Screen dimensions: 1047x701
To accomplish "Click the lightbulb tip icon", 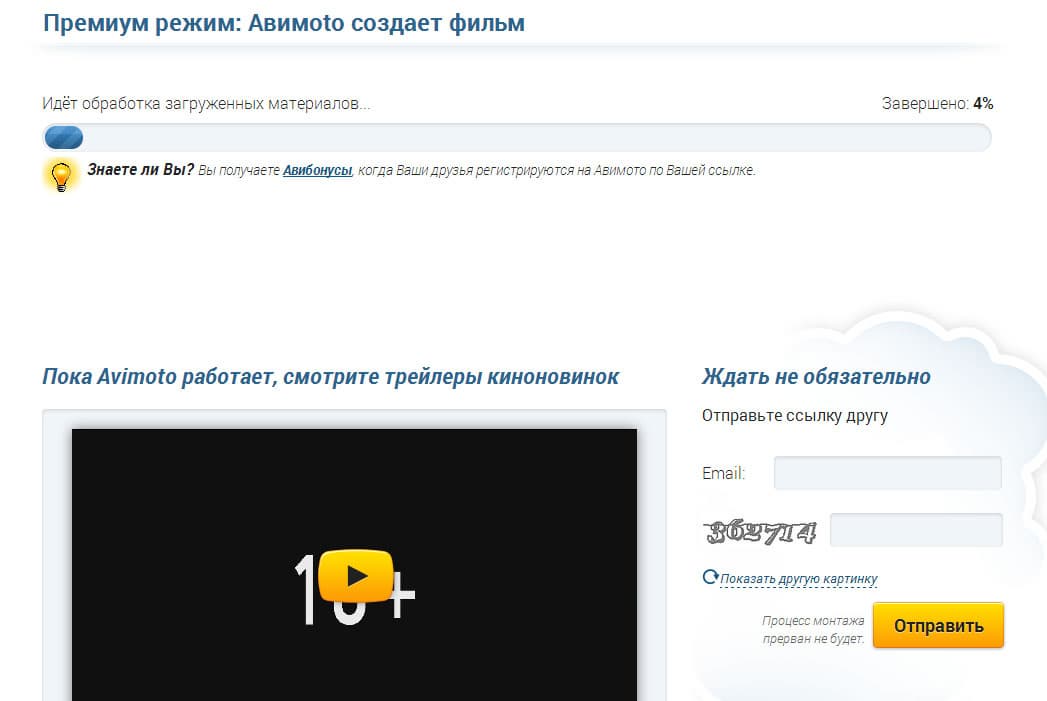I will tap(61, 176).
